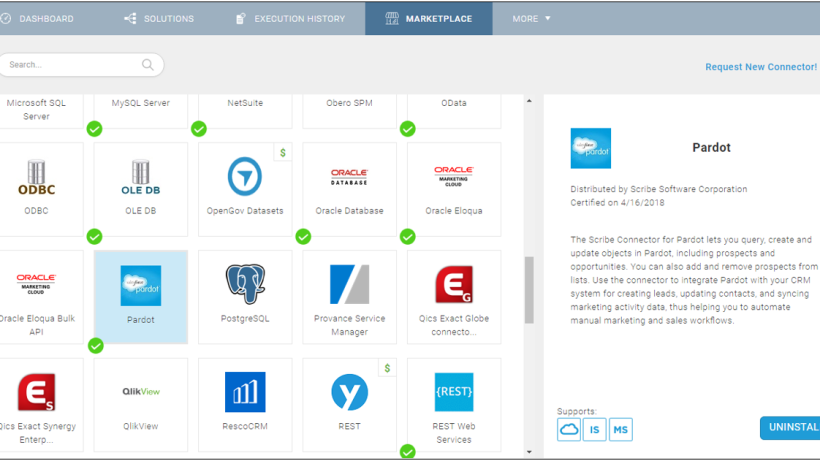Click the Distributed by Scribe Software Corporation text
The height and width of the screenshot is (461, 820).
[x=658, y=189]
